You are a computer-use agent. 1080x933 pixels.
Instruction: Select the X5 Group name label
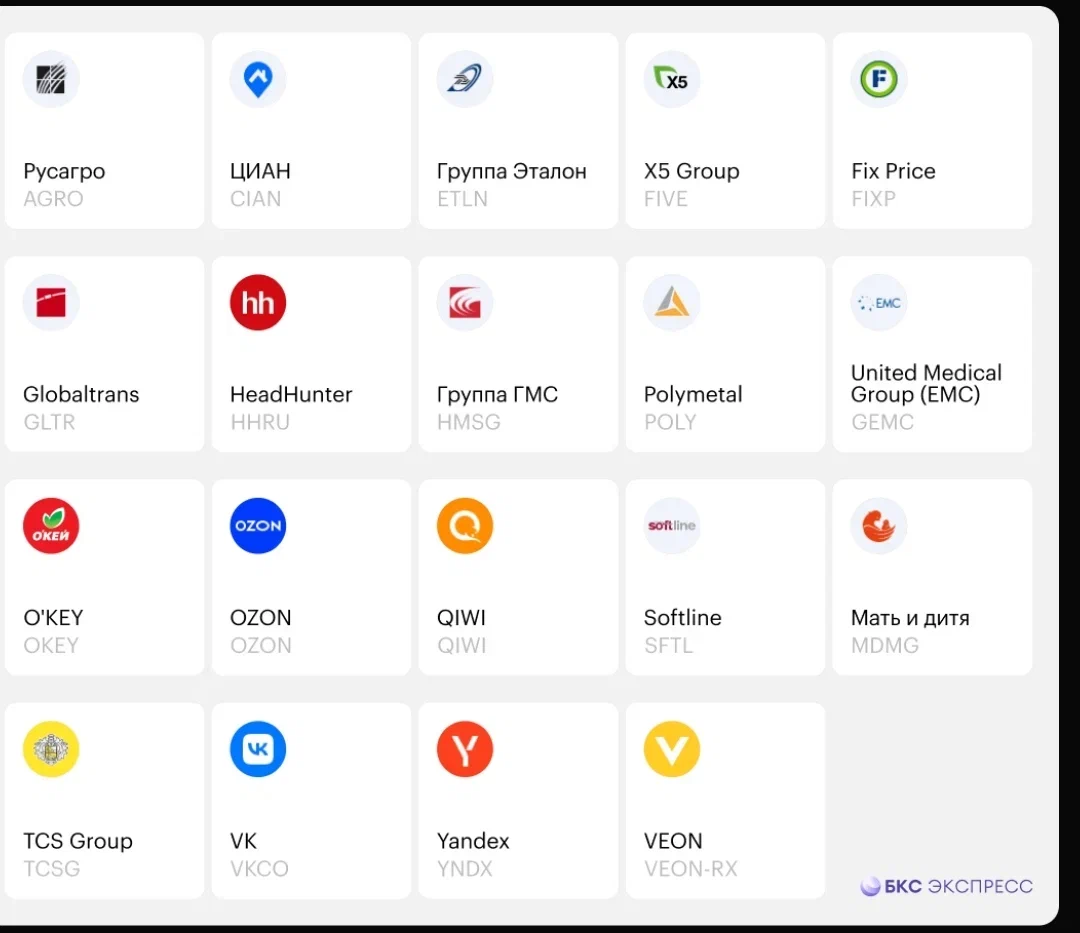click(692, 171)
